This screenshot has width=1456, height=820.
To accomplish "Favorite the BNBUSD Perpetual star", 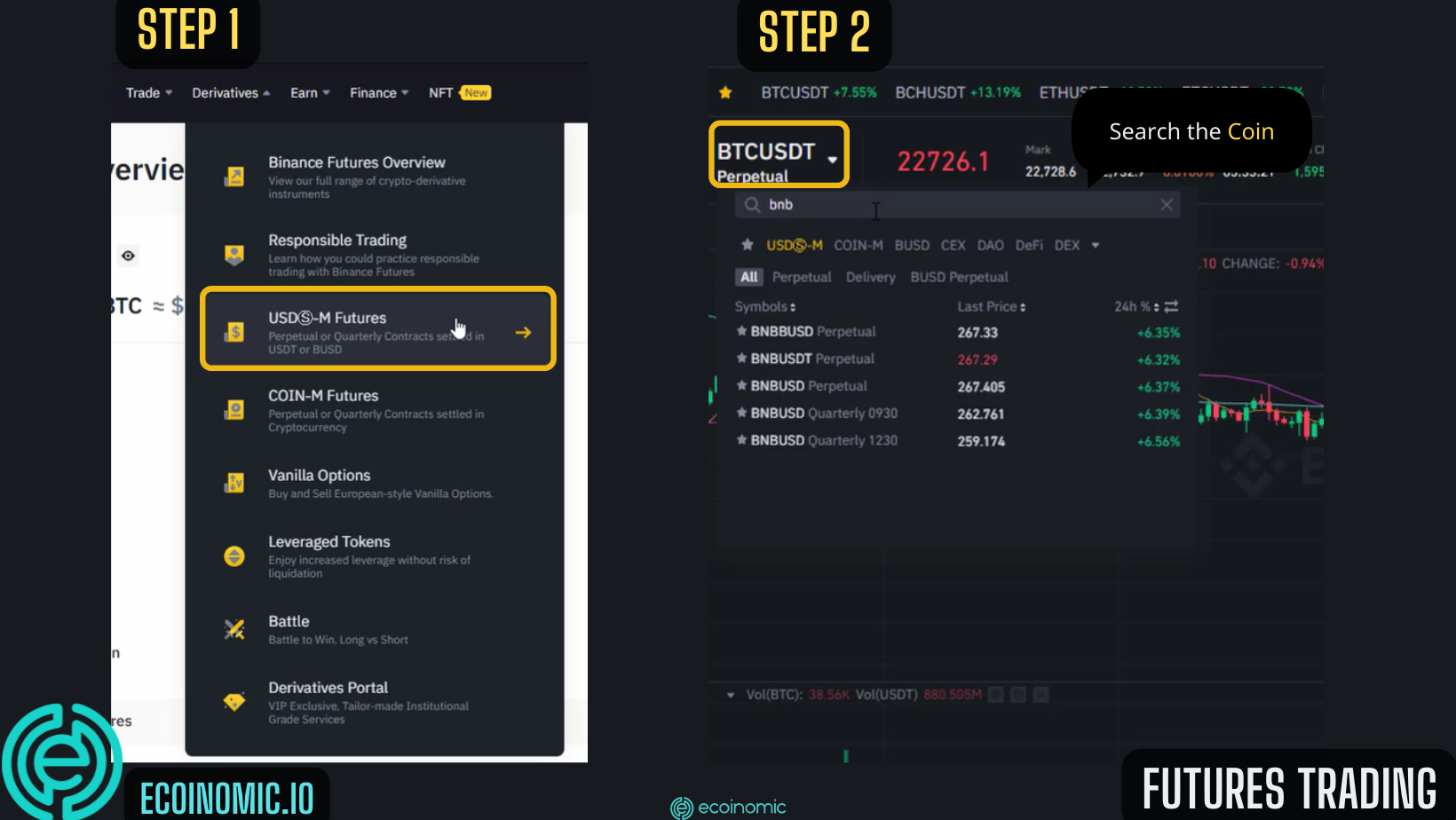I will click(x=741, y=386).
